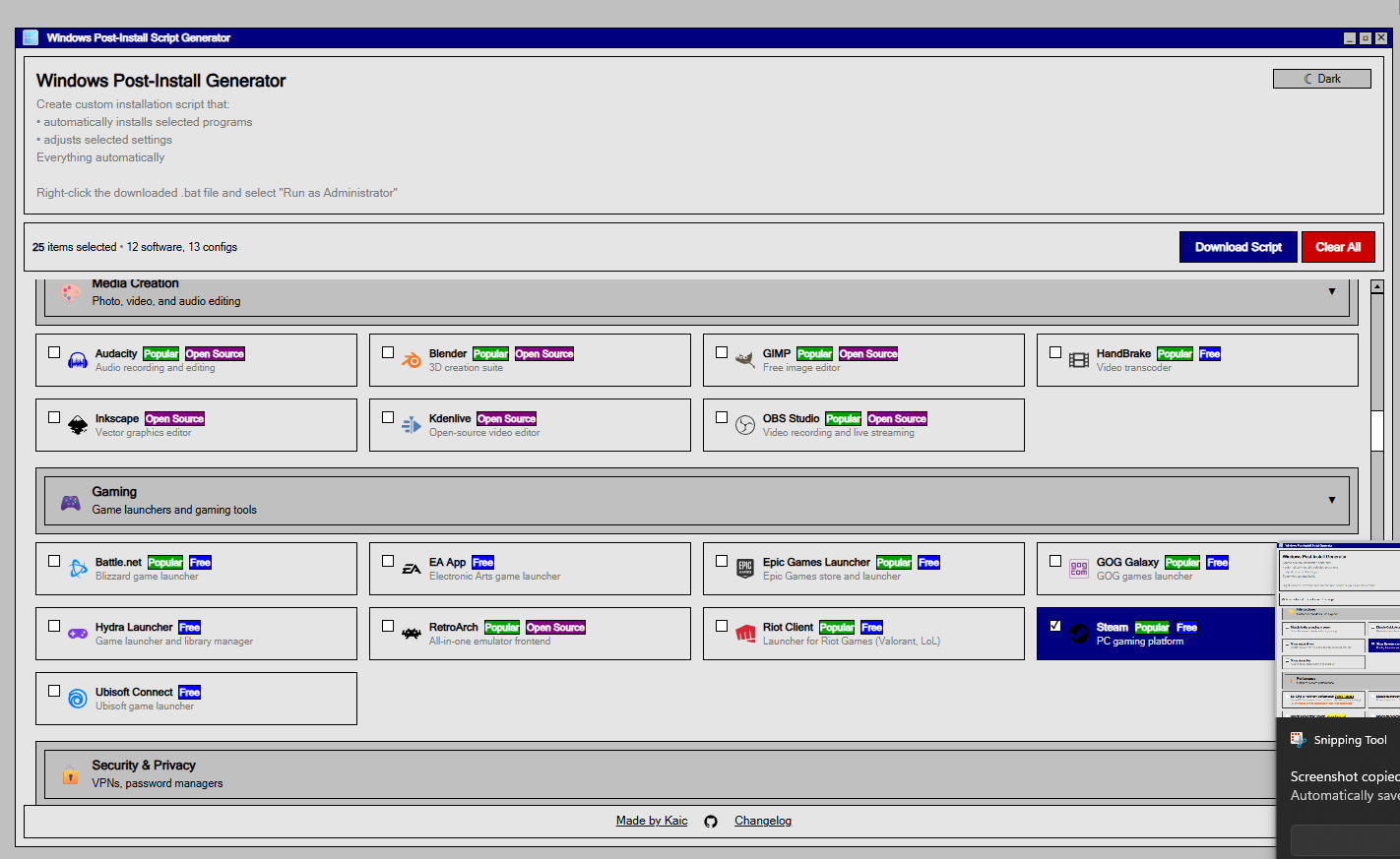Image resolution: width=1400 pixels, height=859 pixels.
Task: Click the 'PC gaming platform' description
Action: pyautogui.click(x=1140, y=642)
